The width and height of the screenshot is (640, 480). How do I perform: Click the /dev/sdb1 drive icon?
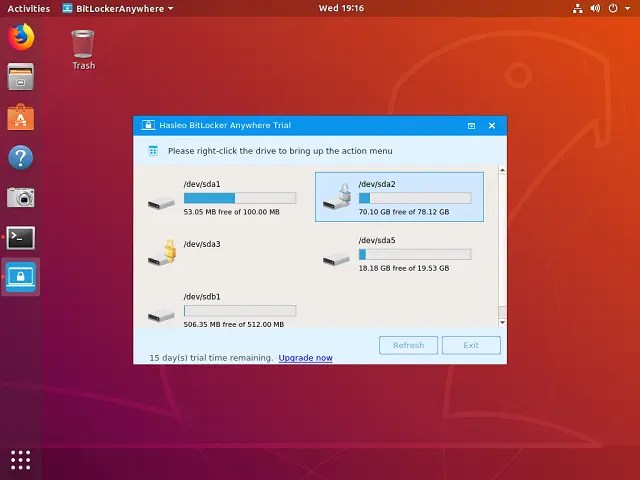pyautogui.click(x=161, y=316)
